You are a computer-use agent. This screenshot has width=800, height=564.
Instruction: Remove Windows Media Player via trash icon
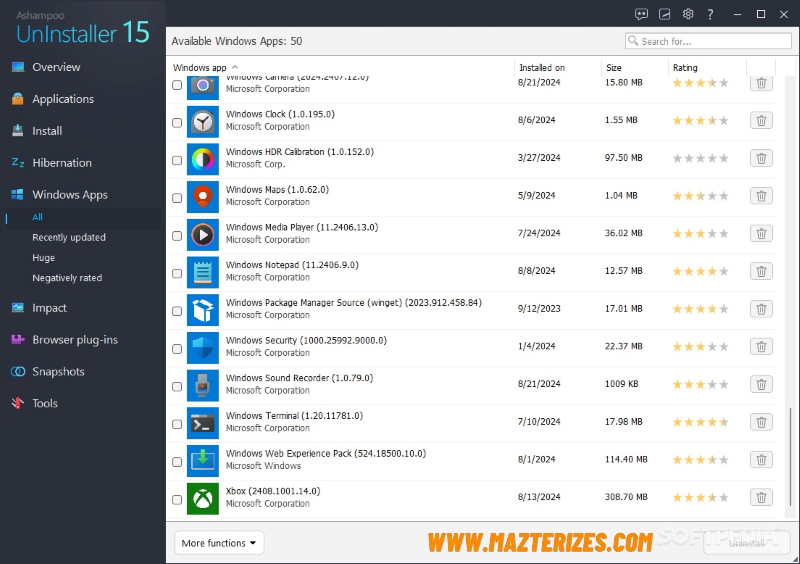[x=761, y=234]
